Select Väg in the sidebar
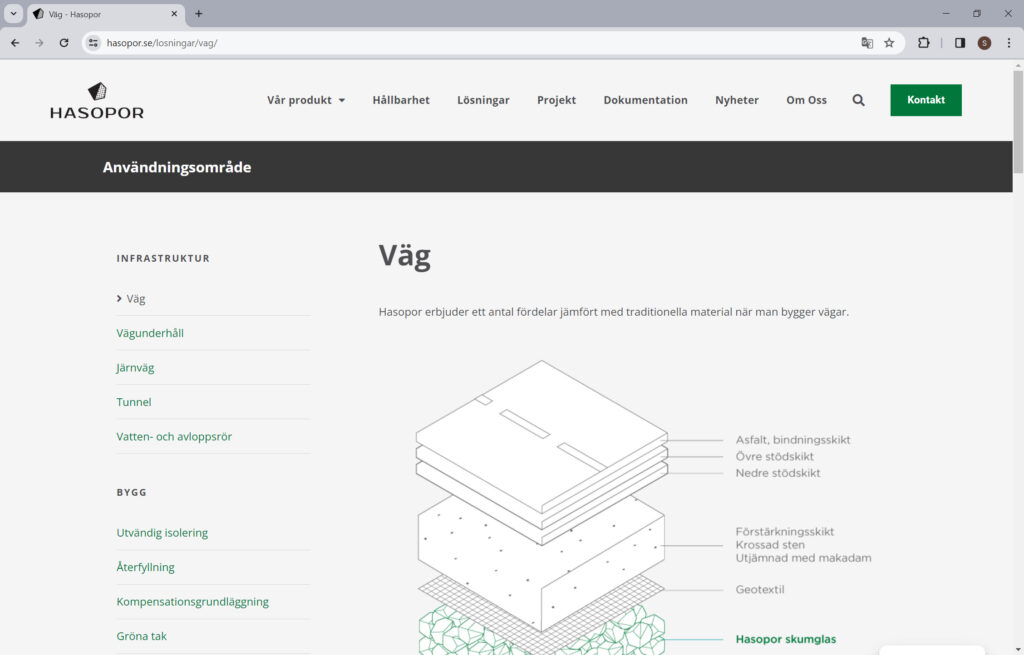1024x655 pixels. (x=135, y=298)
